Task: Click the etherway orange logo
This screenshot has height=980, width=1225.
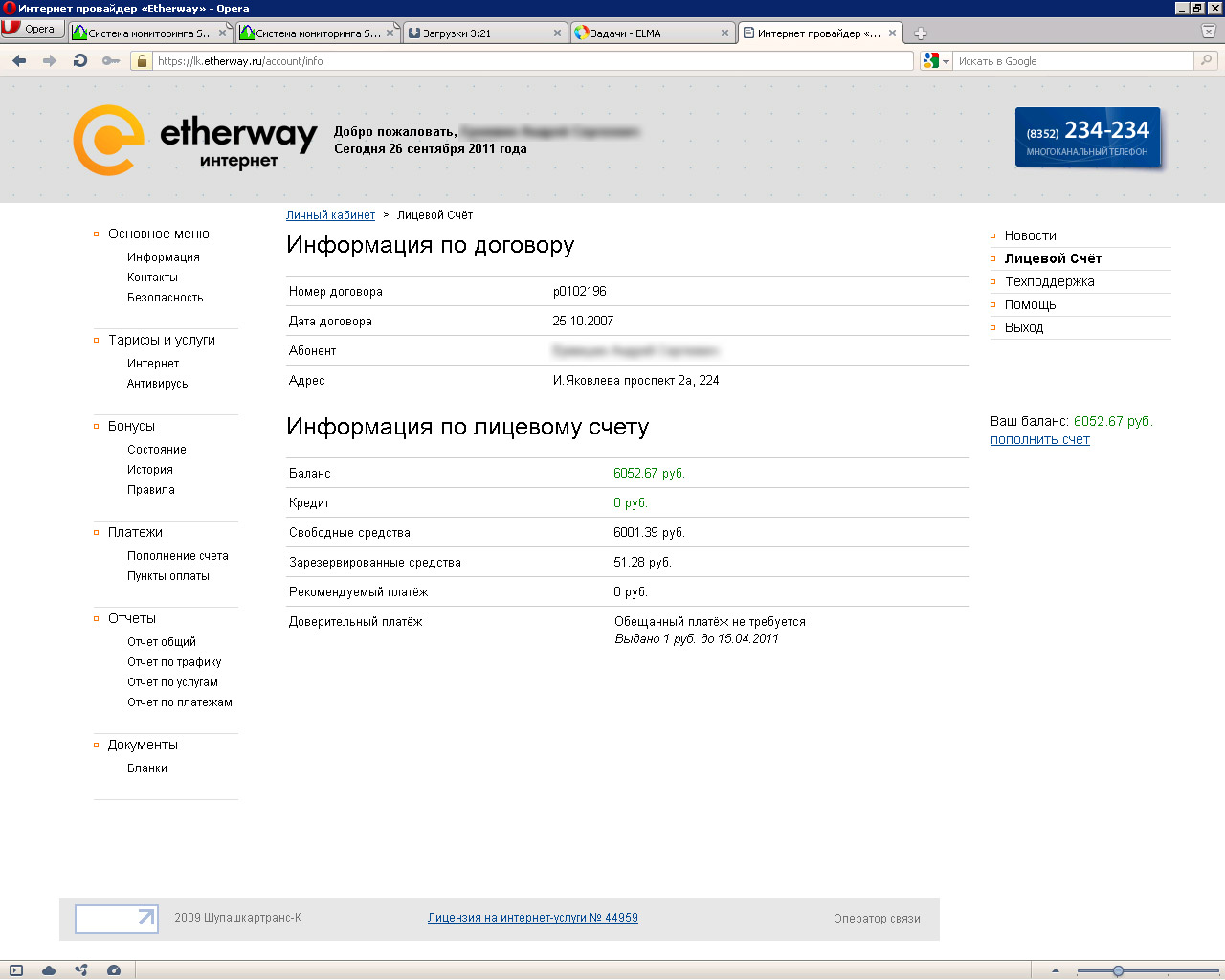Action: [x=109, y=140]
